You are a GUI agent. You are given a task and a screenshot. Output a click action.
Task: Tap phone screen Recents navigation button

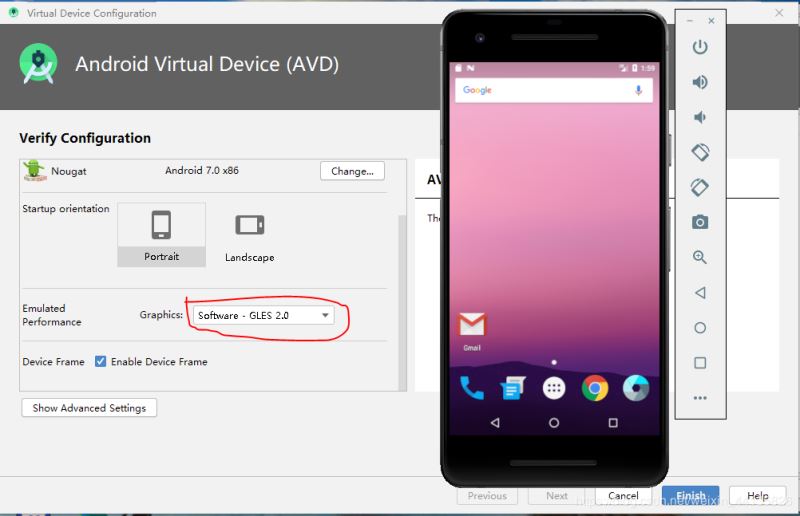tap(613, 423)
